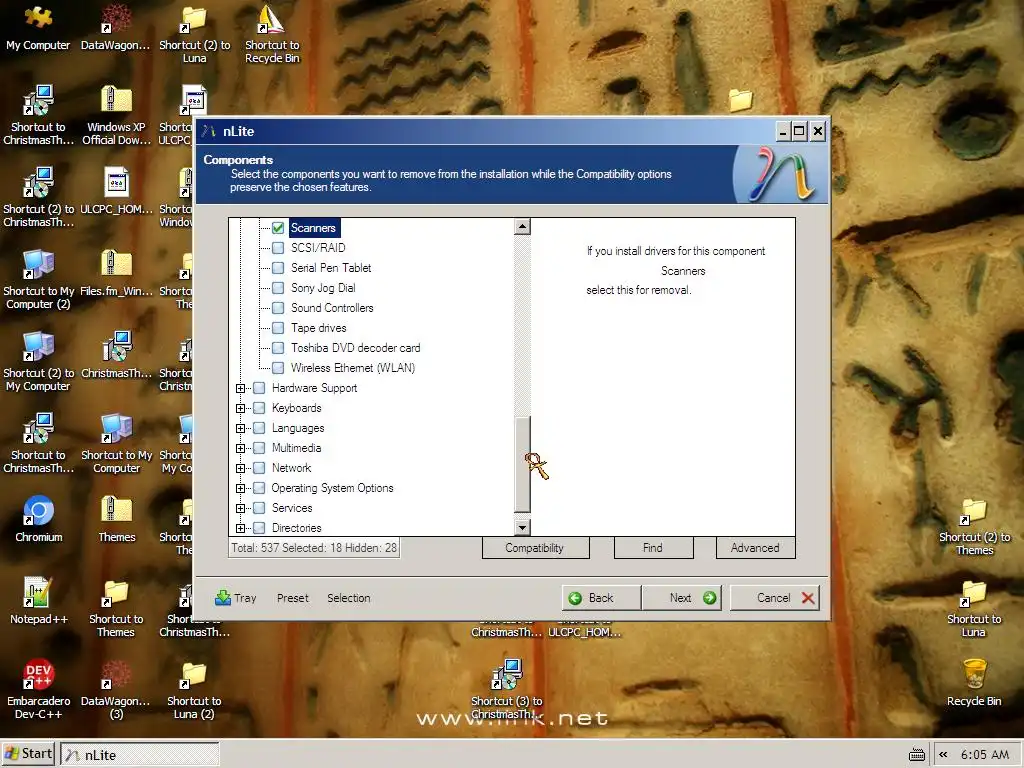Check the Wireless Ethernet (WLAN) checkbox

coord(278,368)
